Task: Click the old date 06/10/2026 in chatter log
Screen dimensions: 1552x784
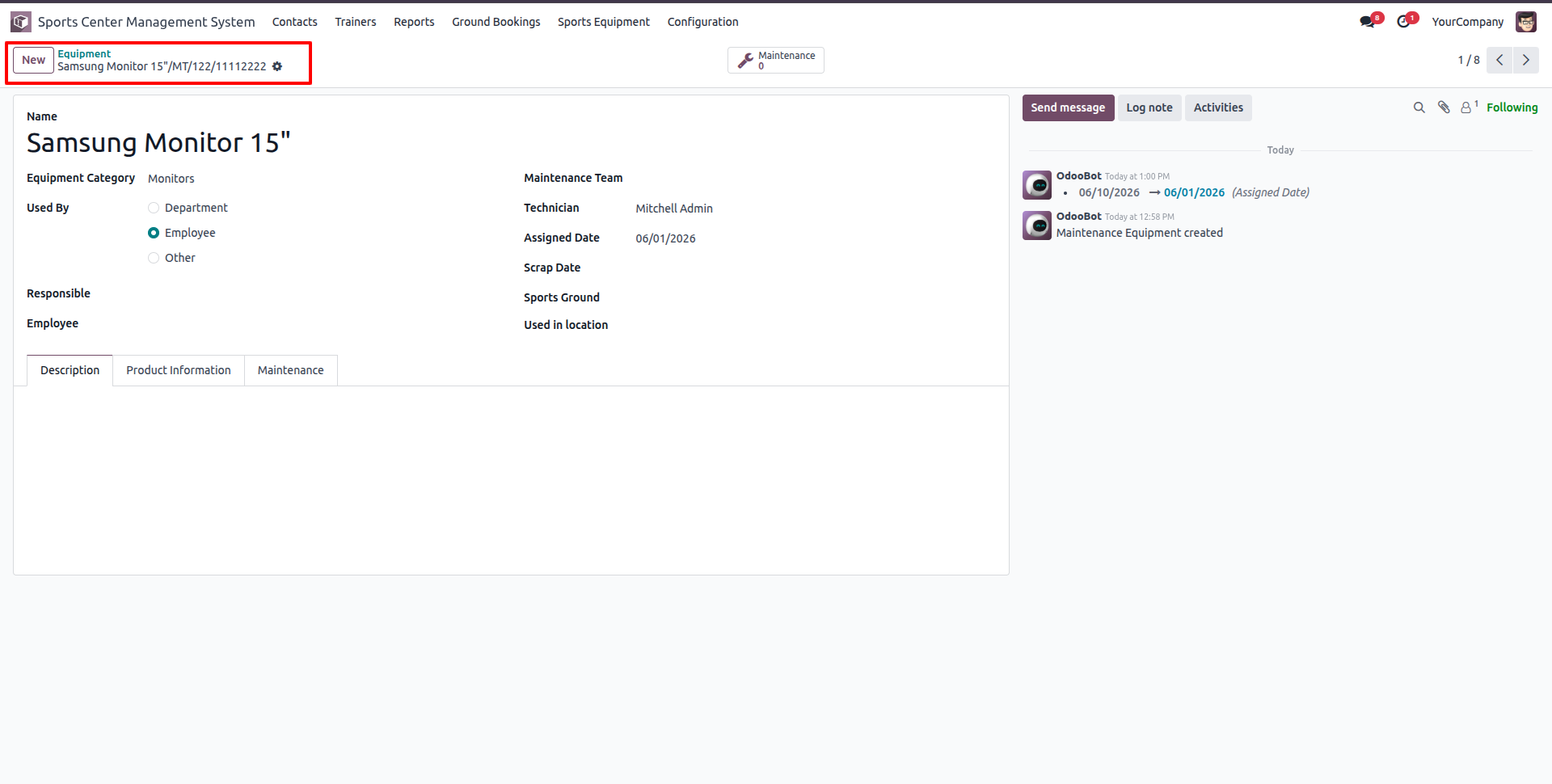Action: (x=1109, y=192)
